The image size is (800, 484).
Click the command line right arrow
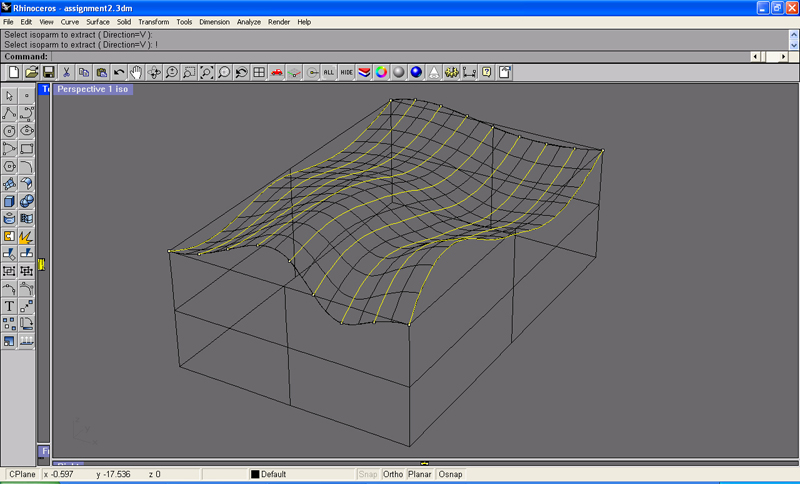coord(783,57)
